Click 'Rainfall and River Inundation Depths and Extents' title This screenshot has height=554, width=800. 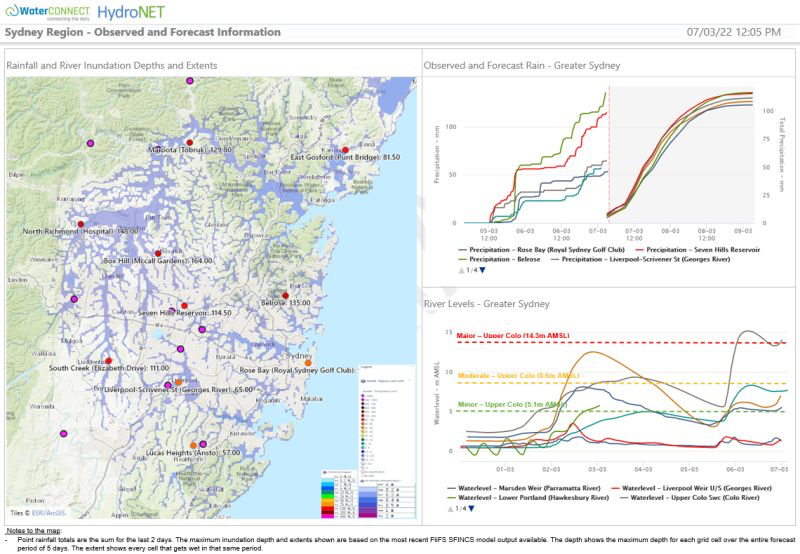(112, 65)
